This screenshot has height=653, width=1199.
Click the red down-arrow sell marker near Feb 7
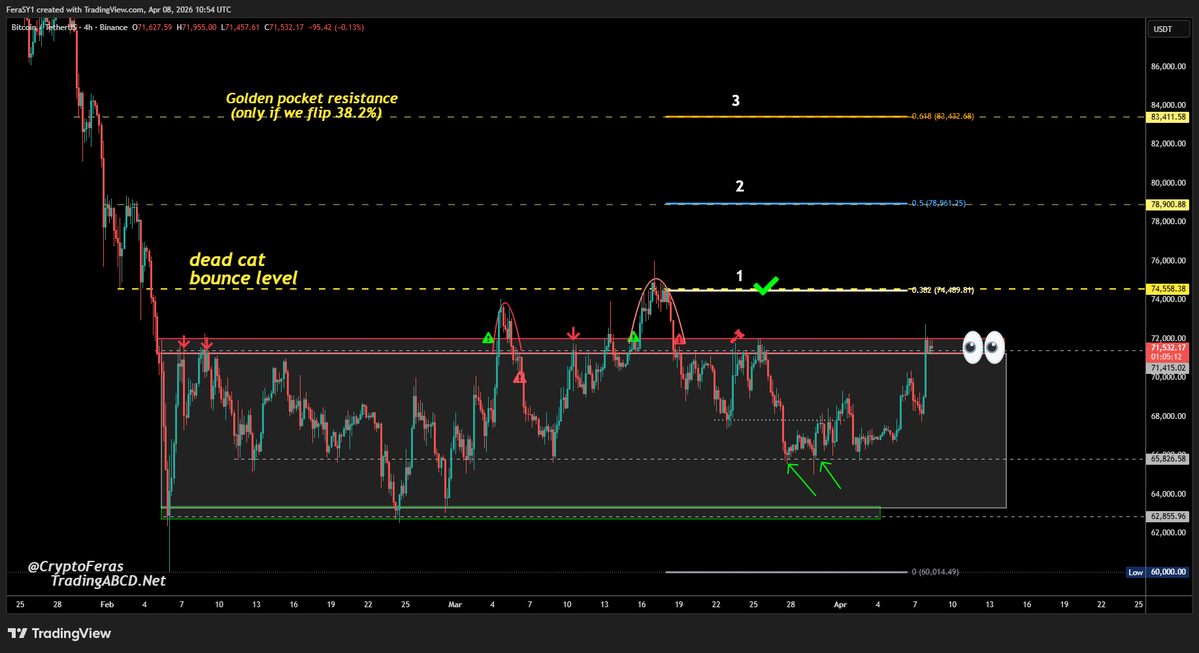pyautogui.click(x=184, y=342)
